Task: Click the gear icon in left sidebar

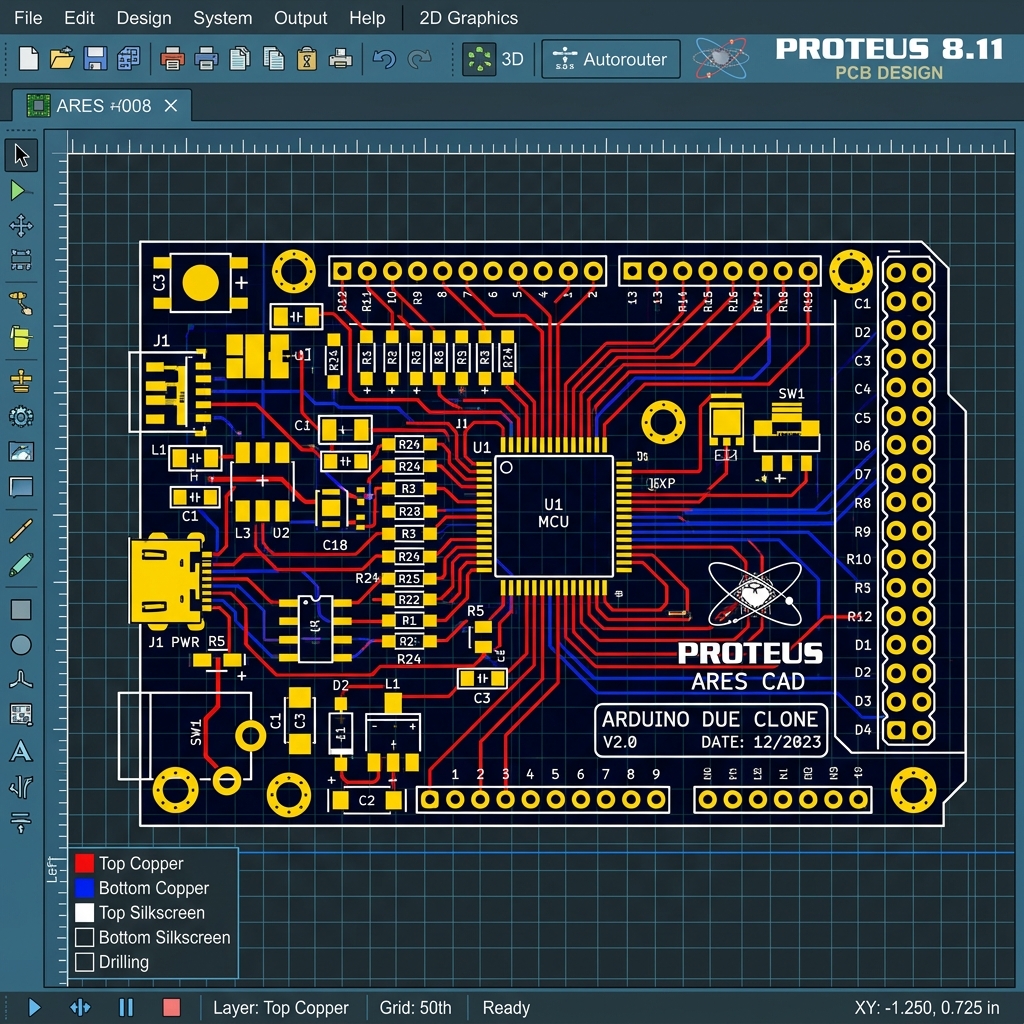Action: [21, 416]
